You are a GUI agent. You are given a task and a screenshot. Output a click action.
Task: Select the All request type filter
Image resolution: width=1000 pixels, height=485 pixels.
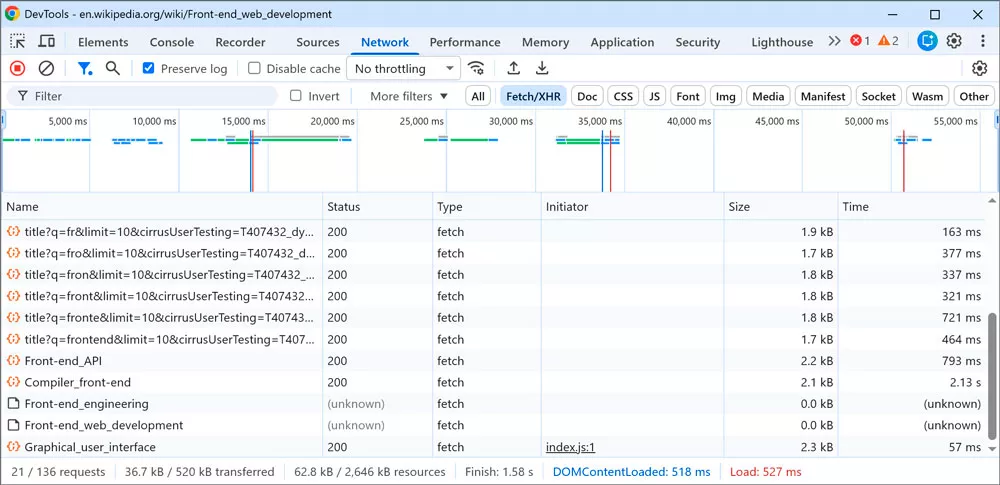click(x=478, y=96)
